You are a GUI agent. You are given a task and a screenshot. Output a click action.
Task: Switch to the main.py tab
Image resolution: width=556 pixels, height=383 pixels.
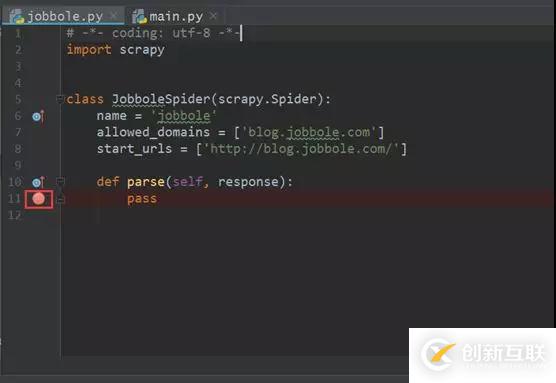click(176, 16)
